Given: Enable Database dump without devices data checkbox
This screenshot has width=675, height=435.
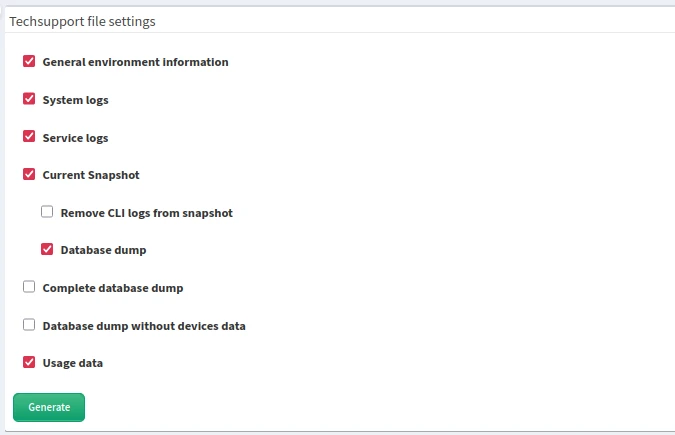Looking at the screenshot, I should (29, 325).
